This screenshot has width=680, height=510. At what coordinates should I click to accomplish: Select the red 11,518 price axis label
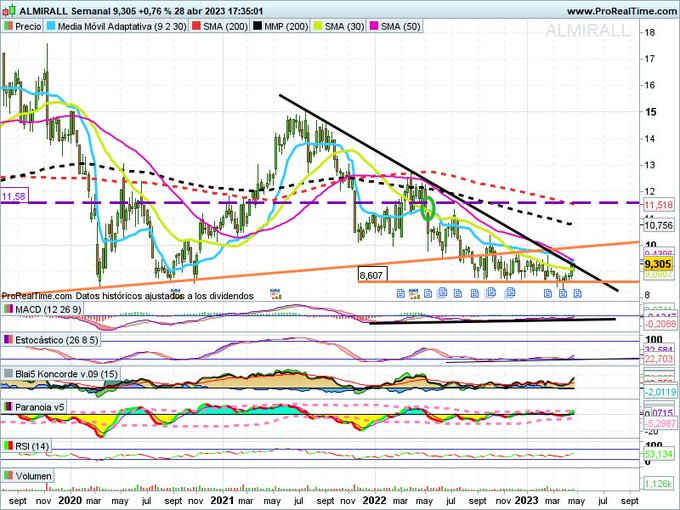pyautogui.click(x=658, y=205)
